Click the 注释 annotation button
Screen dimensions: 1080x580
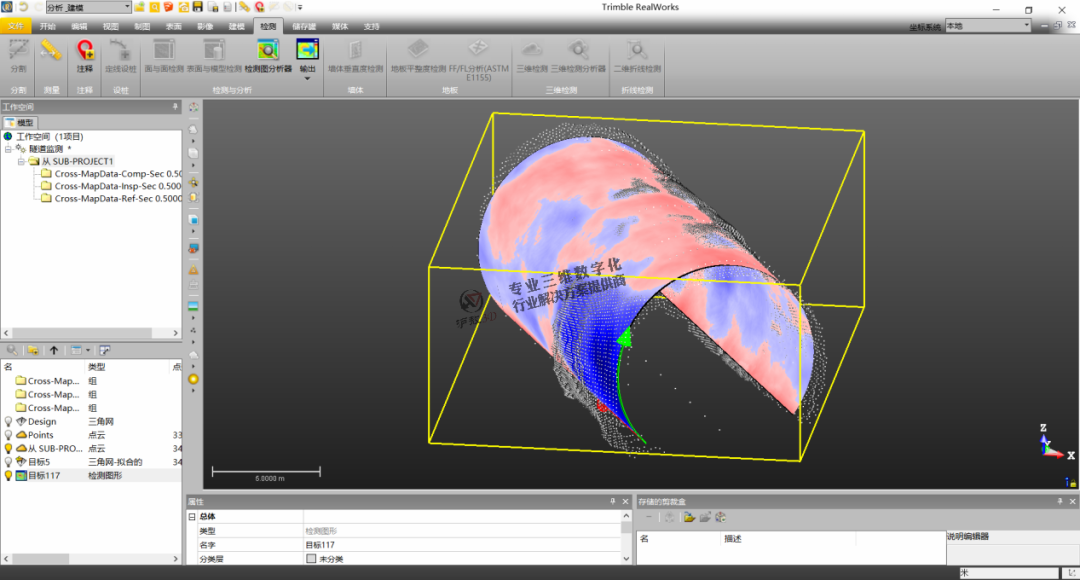pos(82,55)
